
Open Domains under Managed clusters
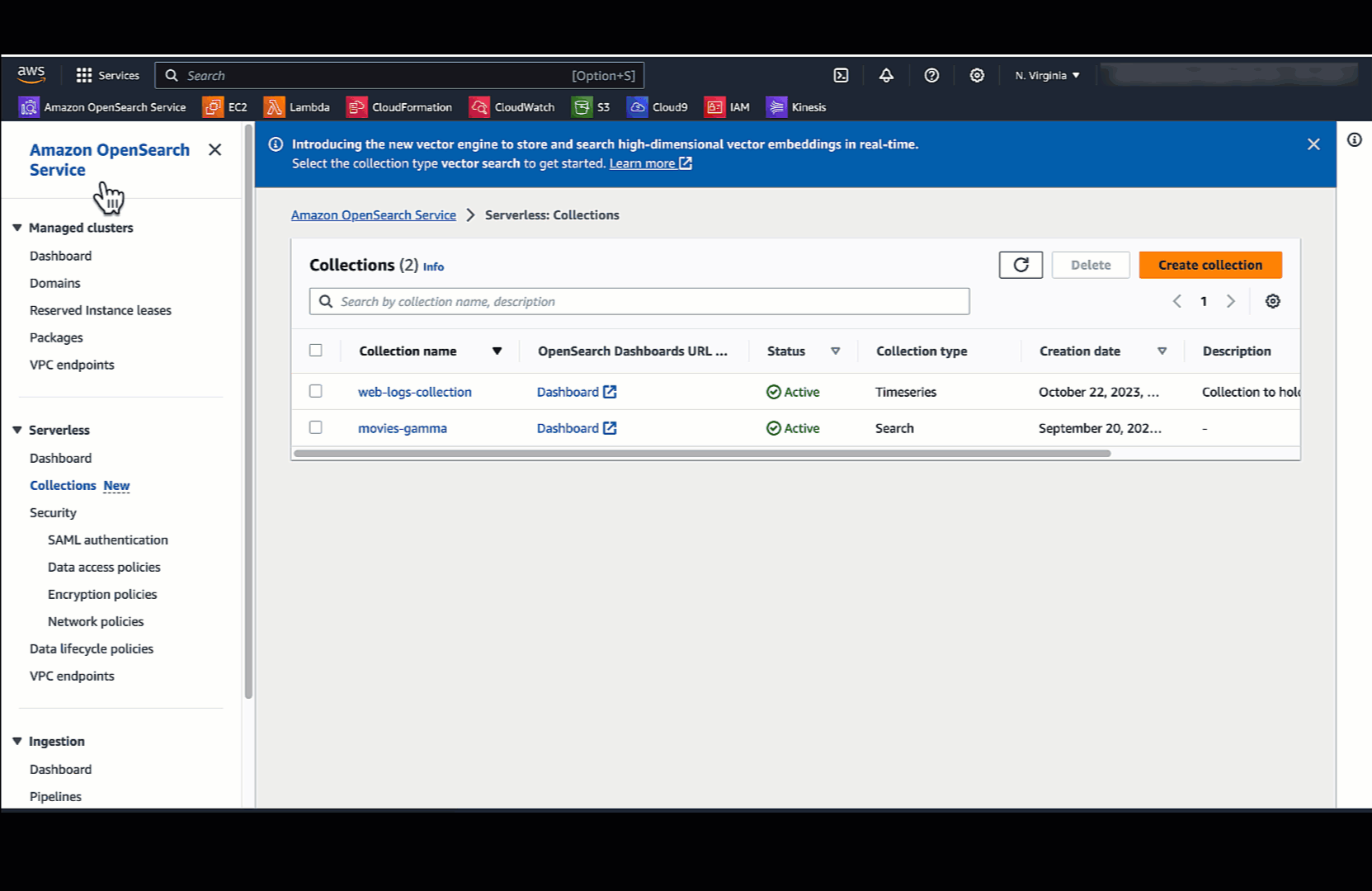(x=55, y=283)
